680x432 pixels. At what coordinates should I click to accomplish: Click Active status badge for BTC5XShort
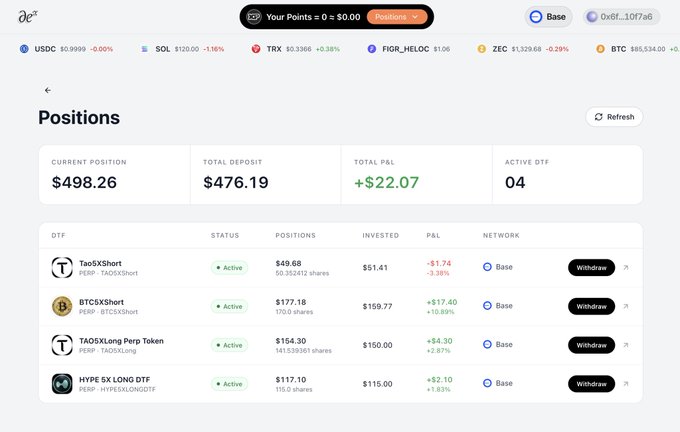click(229, 306)
